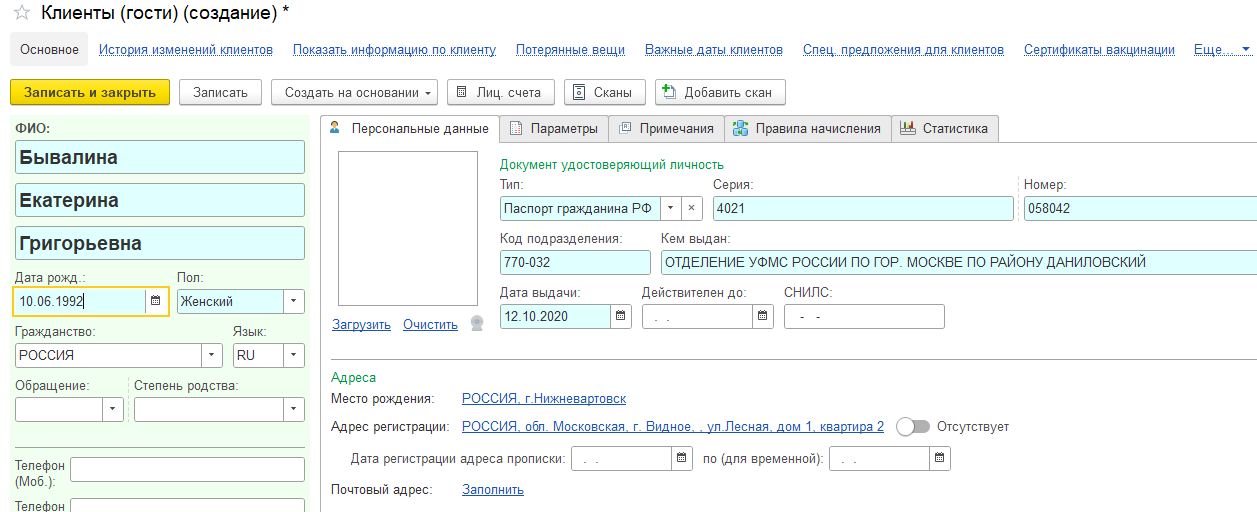Click the Записать button
1257x512 pixels.
point(220,92)
